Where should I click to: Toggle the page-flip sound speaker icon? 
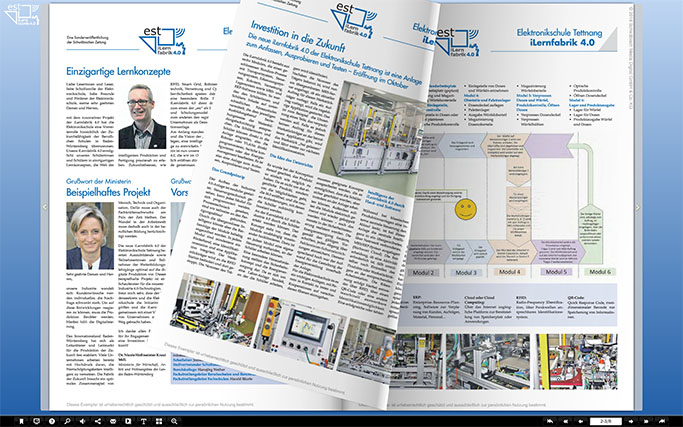click(x=82, y=421)
